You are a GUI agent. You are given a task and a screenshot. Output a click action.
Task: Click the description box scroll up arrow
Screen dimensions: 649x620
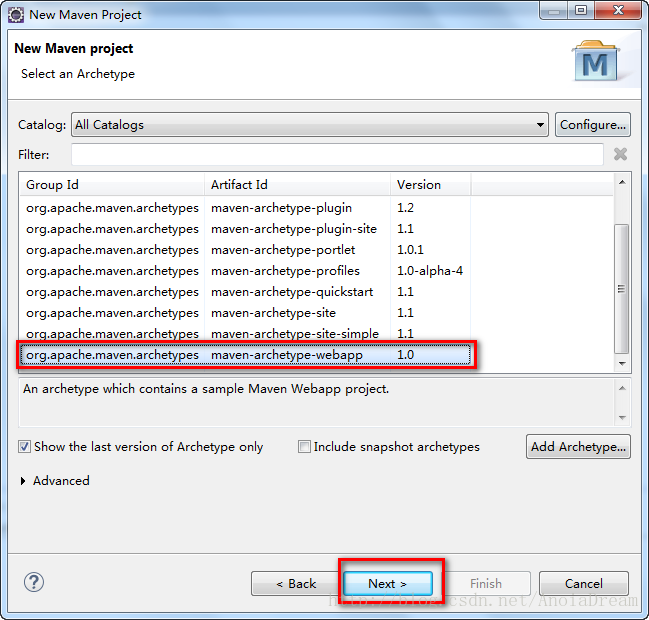click(x=622, y=388)
